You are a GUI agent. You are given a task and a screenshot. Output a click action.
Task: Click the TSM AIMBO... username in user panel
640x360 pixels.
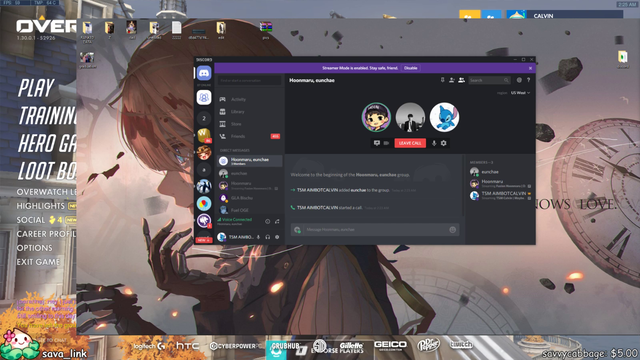241,237
